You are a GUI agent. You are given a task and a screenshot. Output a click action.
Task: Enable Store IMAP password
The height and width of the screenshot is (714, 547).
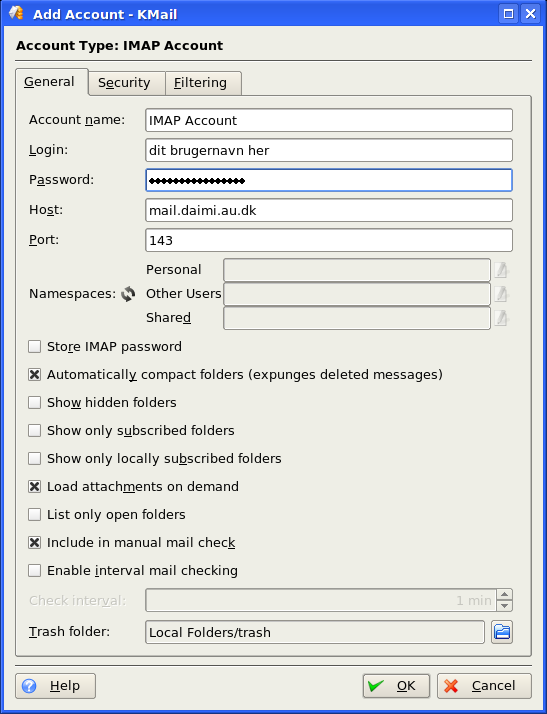pos(35,347)
